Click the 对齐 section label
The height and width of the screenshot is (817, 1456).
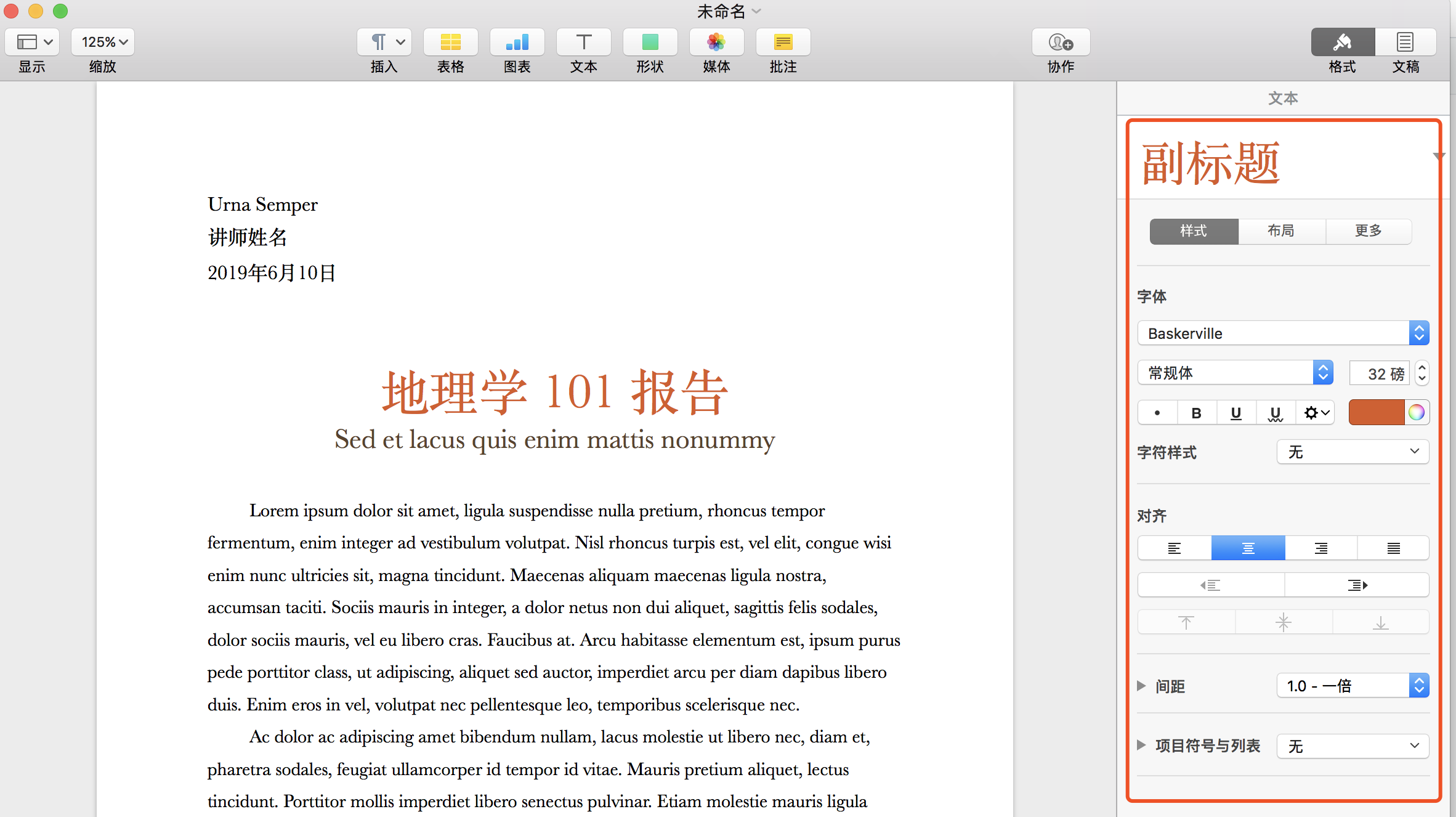[x=1152, y=516]
